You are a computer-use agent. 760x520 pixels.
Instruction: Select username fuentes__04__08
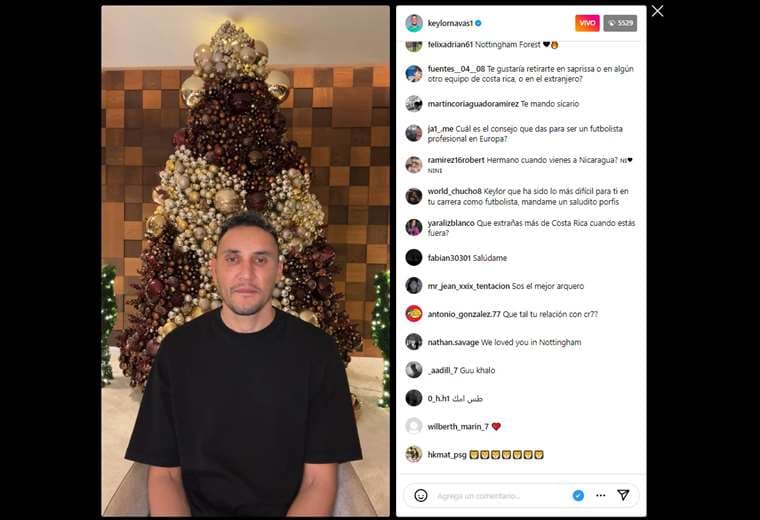tap(456, 69)
